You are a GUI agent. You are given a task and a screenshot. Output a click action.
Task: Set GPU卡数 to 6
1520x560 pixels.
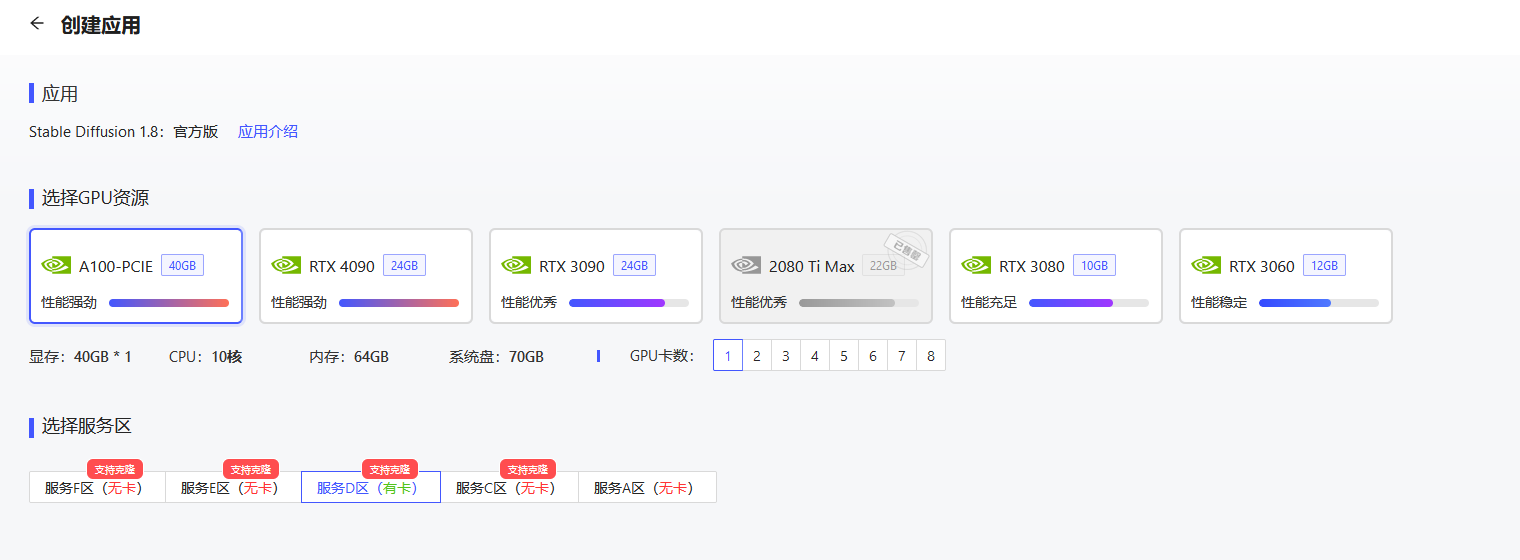[873, 355]
